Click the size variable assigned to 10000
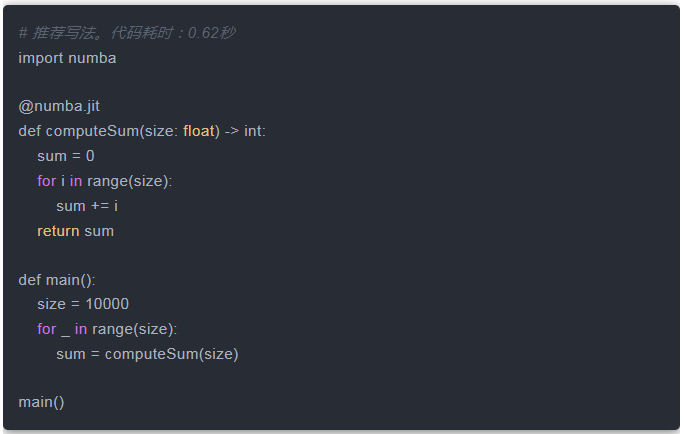The width and height of the screenshot is (684, 434). (x=52, y=304)
